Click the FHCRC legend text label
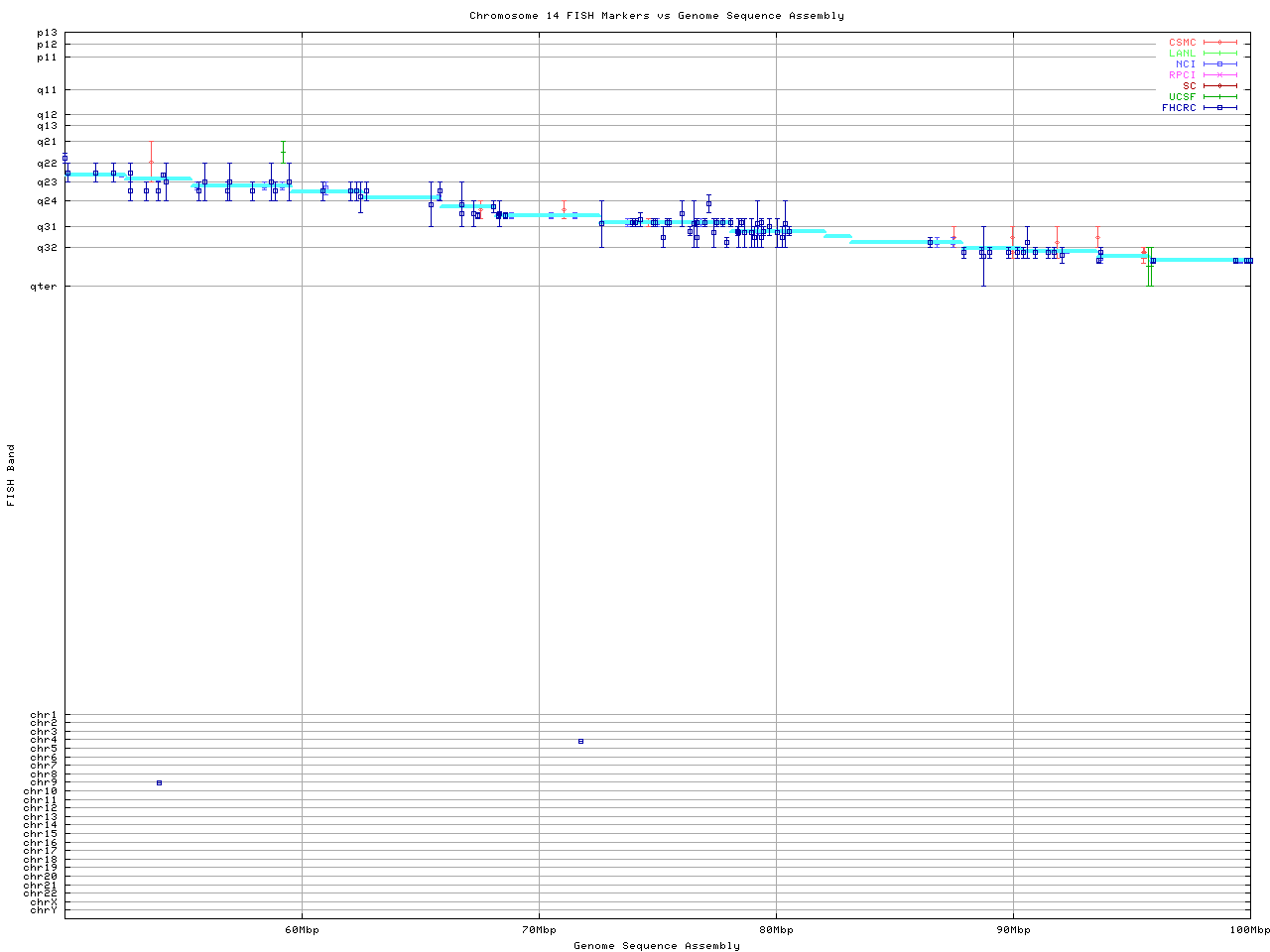1270x952 pixels. (1179, 108)
